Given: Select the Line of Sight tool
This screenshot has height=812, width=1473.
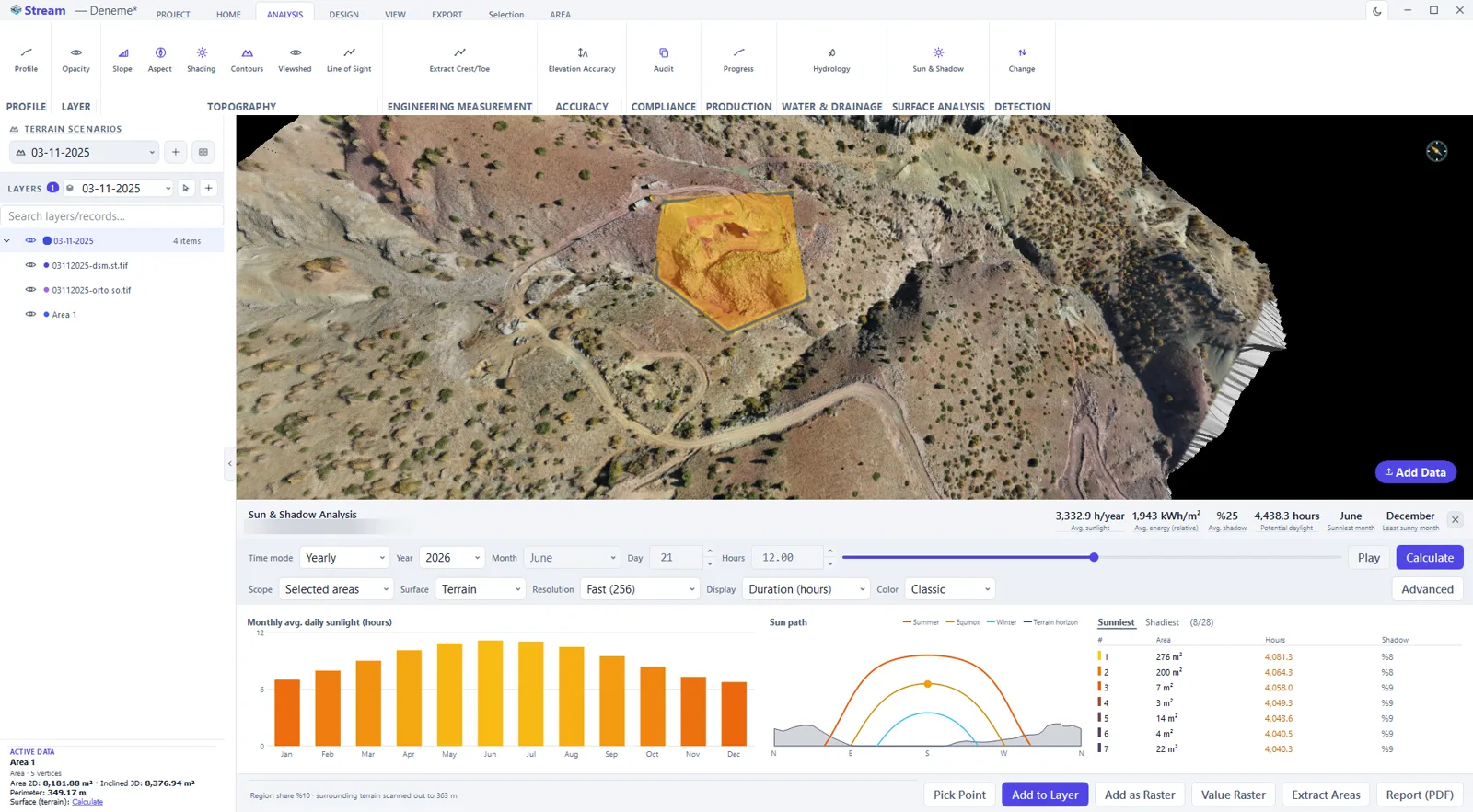Looking at the screenshot, I should coord(349,59).
